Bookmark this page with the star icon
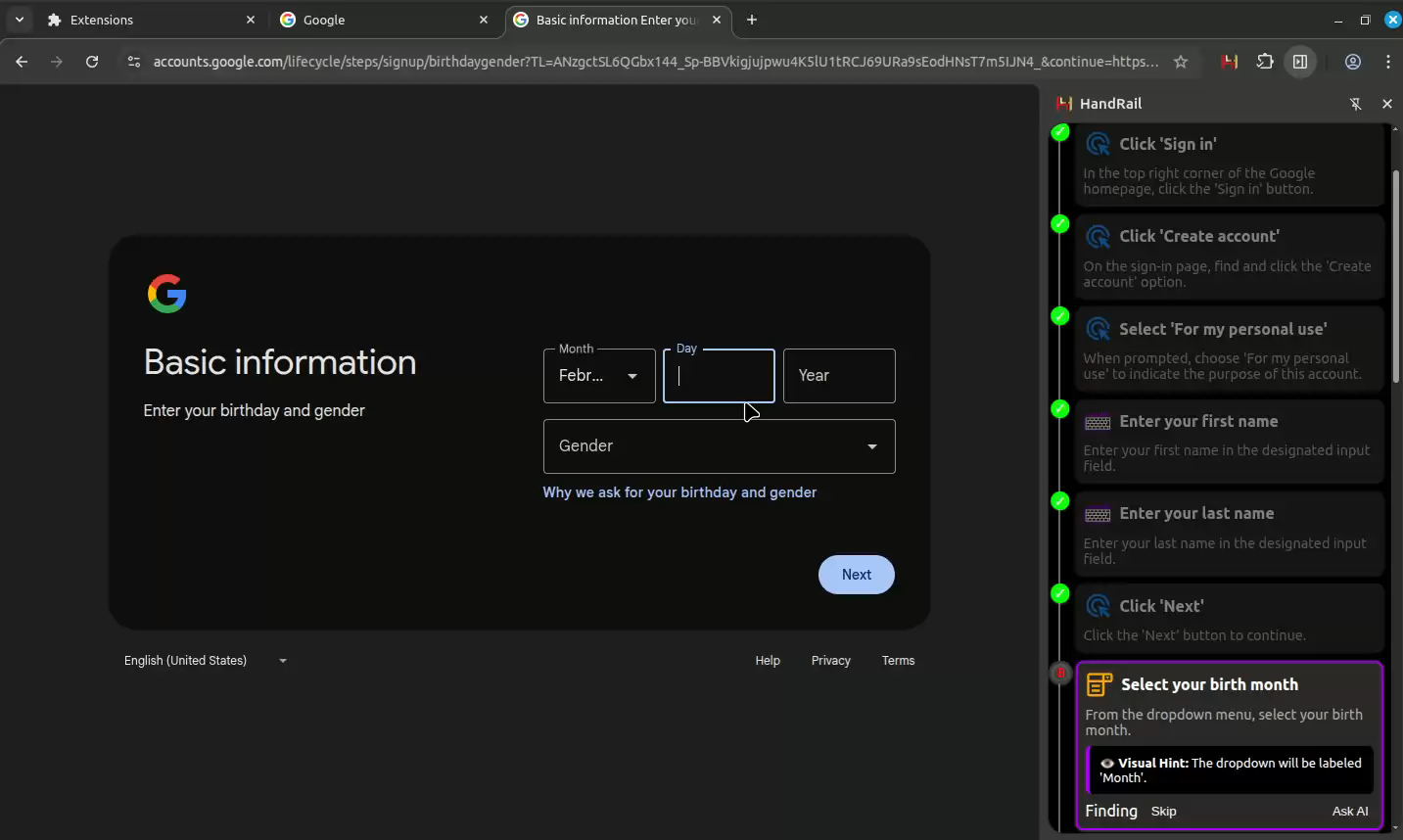Viewport: 1403px width, 840px height. [1181, 62]
